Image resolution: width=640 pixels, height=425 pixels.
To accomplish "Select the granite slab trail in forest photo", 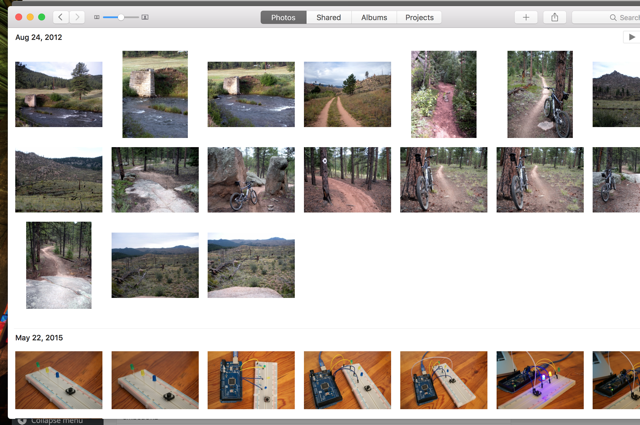I will [155, 180].
